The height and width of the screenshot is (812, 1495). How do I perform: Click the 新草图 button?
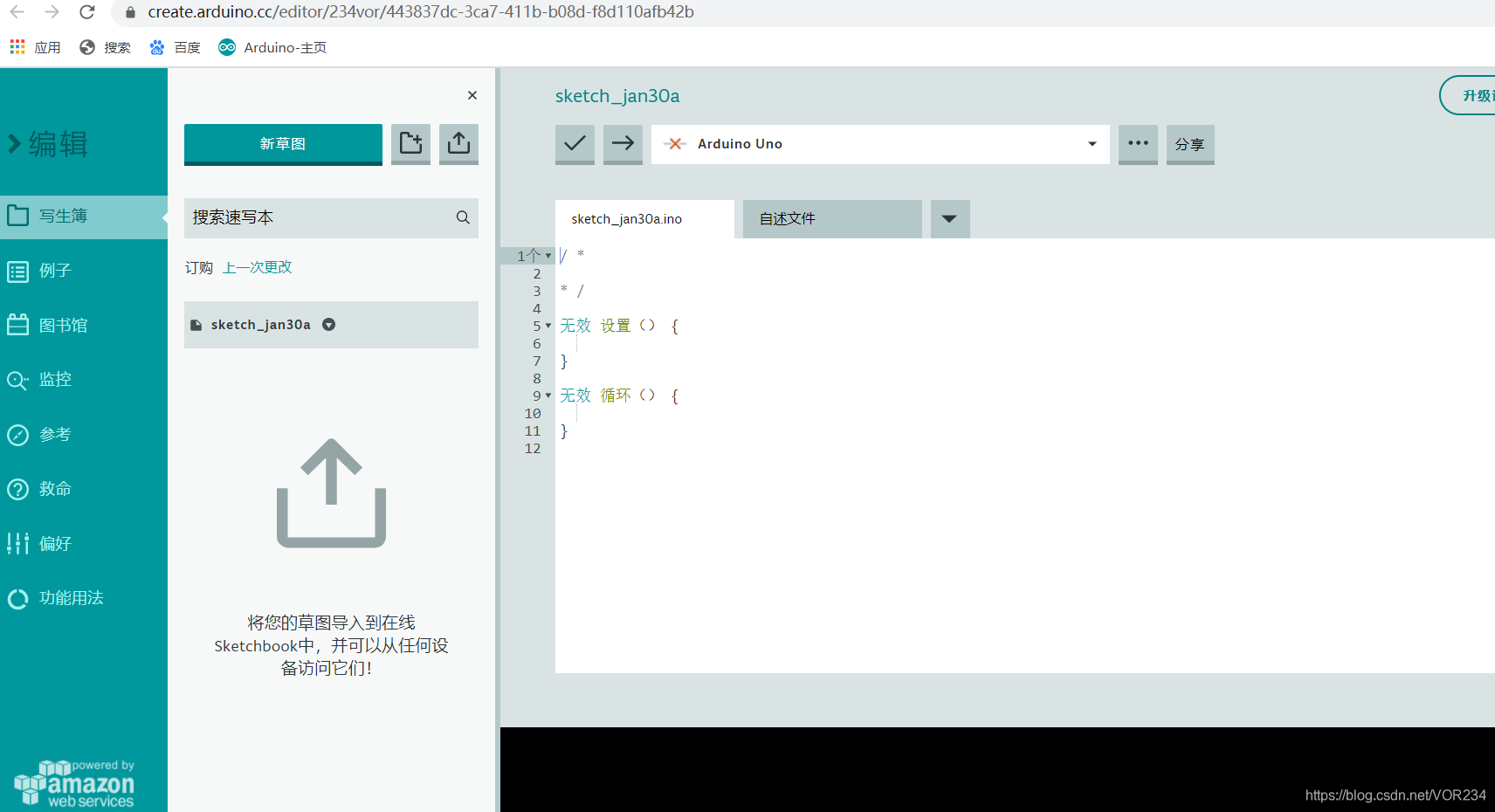tap(282, 143)
